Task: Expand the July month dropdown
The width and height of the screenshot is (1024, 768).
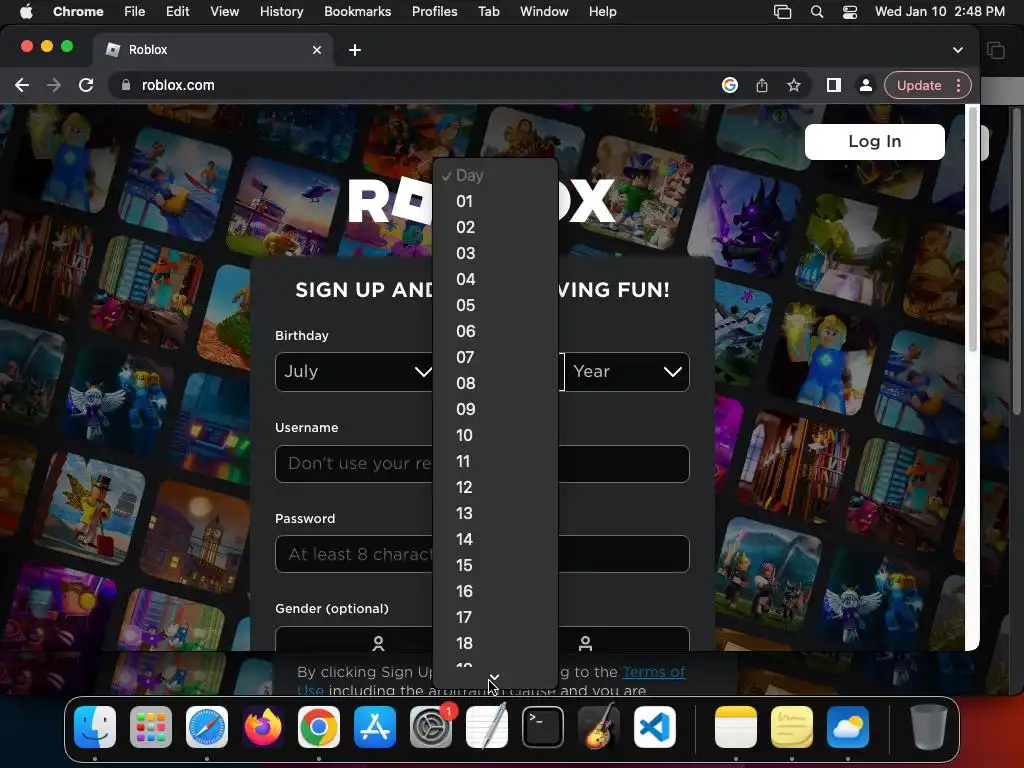Action: tap(354, 372)
